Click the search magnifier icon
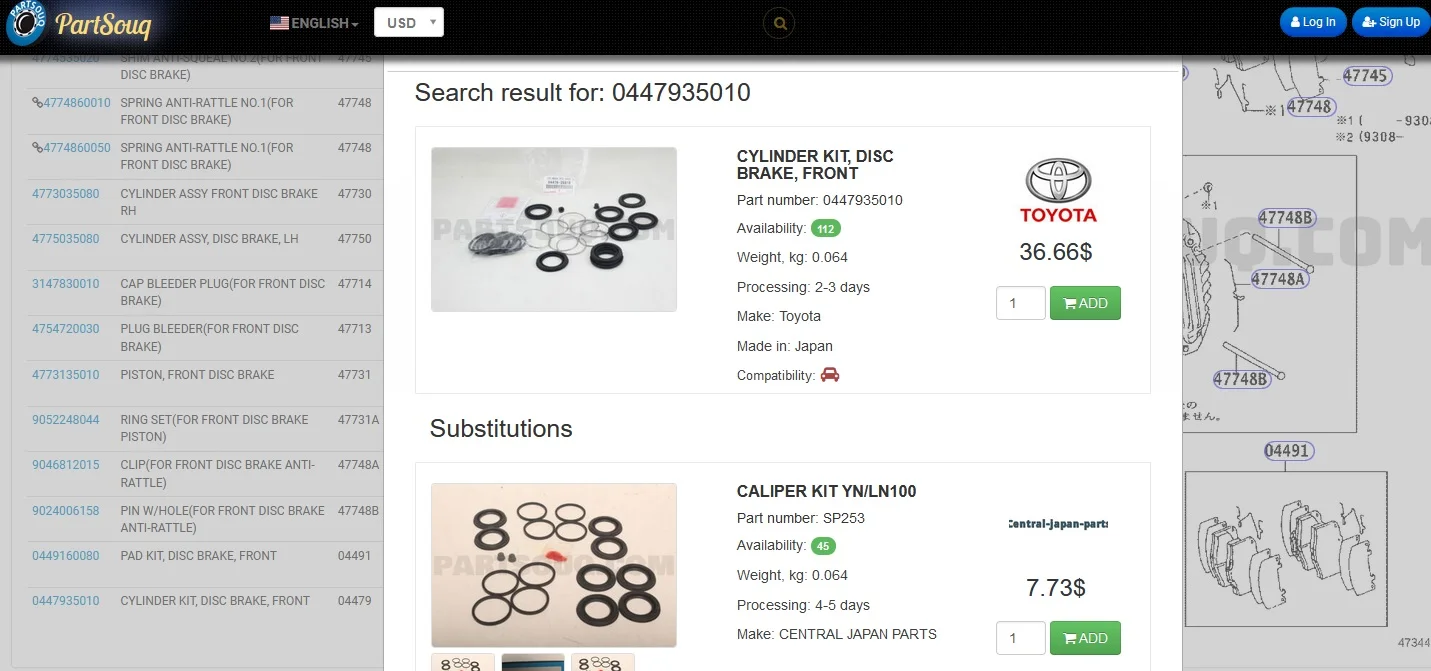 click(x=779, y=23)
